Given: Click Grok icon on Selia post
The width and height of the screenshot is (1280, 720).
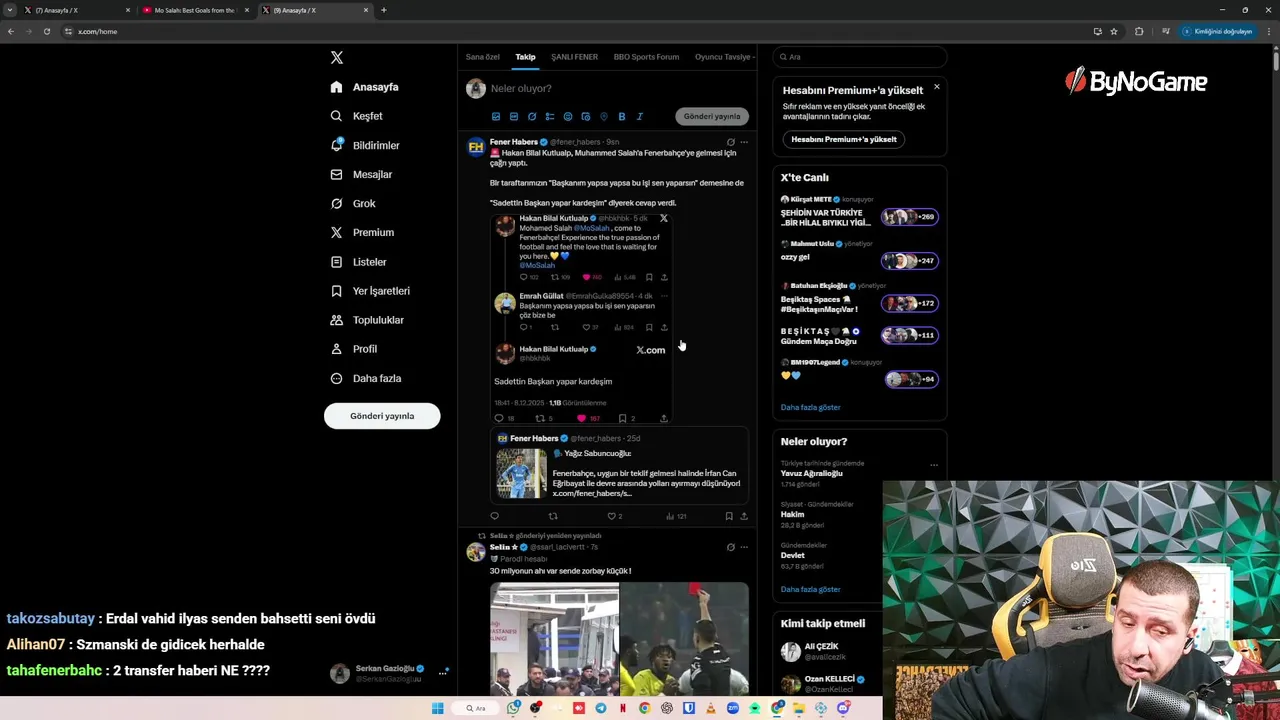Looking at the screenshot, I should [731, 547].
